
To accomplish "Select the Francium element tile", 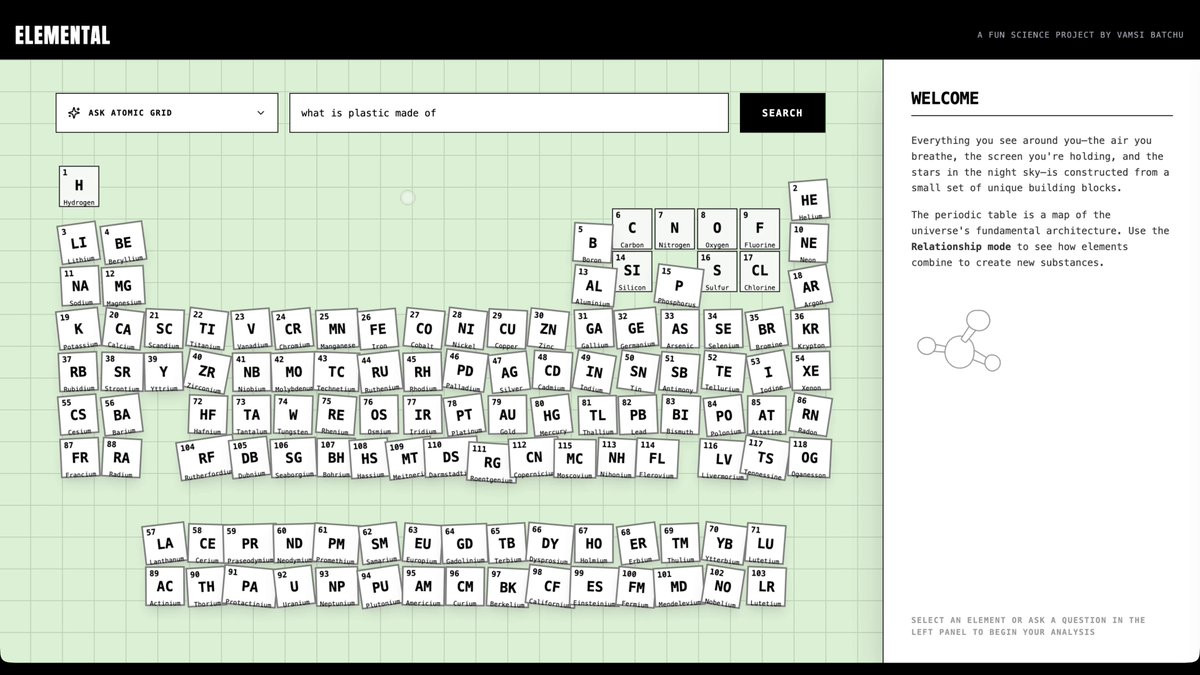I will 80,458.
